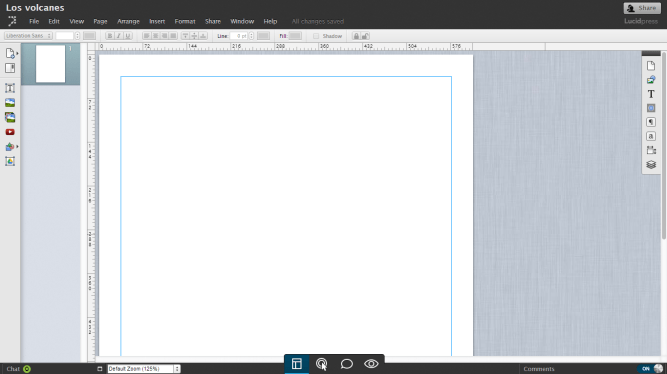
Task: Open the Format menu
Action: pos(185,21)
